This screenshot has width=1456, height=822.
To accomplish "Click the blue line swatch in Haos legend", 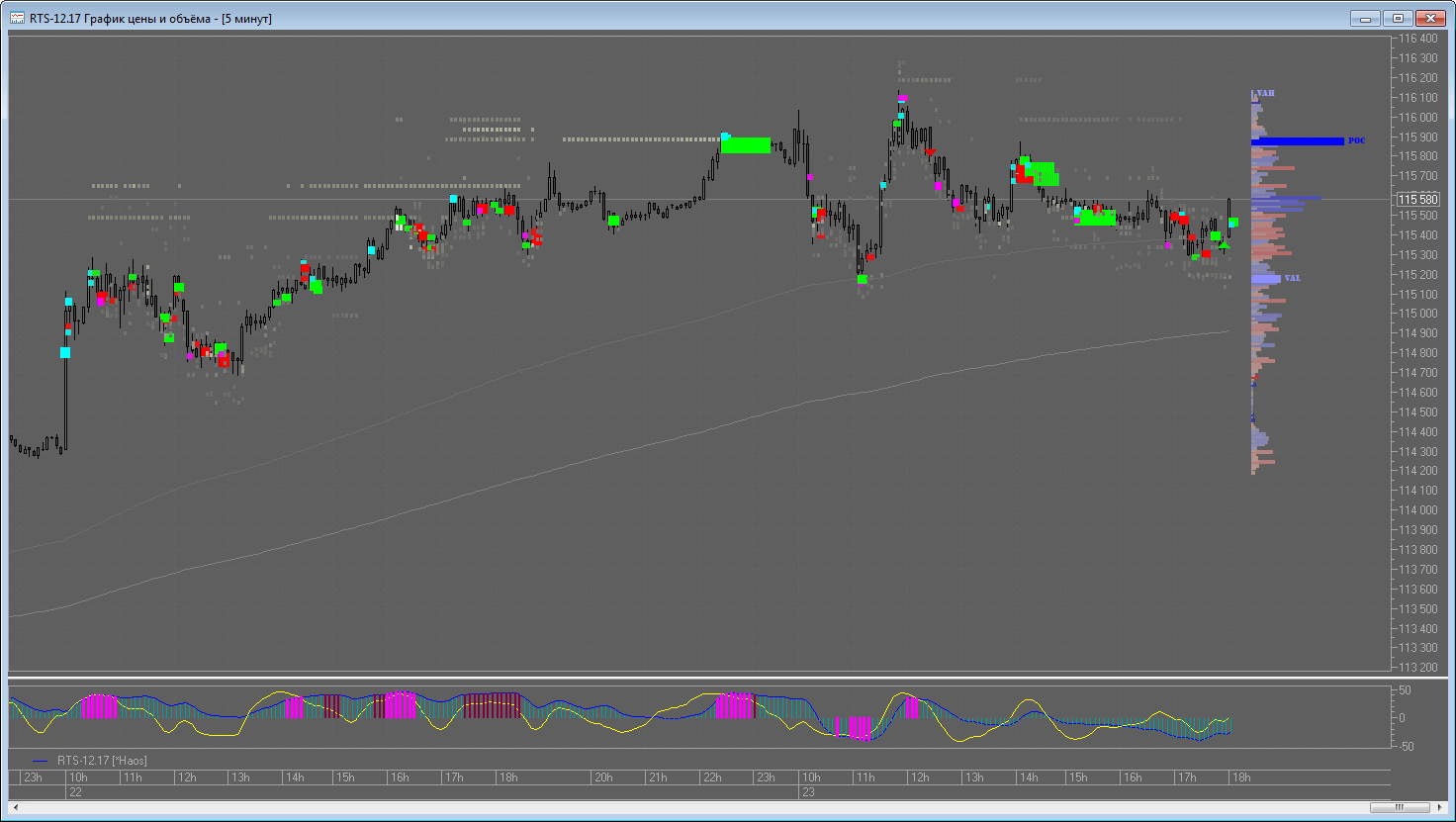I will pos(40,762).
